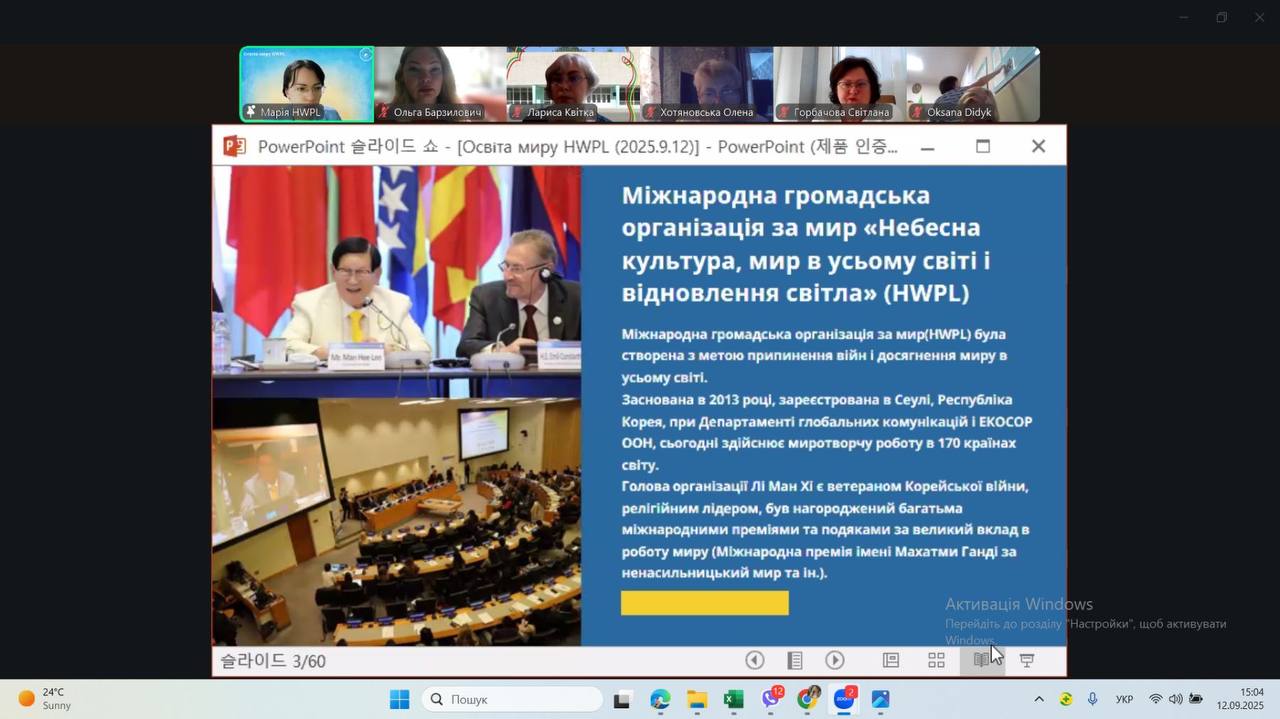Image resolution: width=1280 pixels, height=719 pixels.
Task: Toggle microphone icon in system tray
Action: (x=1093, y=700)
